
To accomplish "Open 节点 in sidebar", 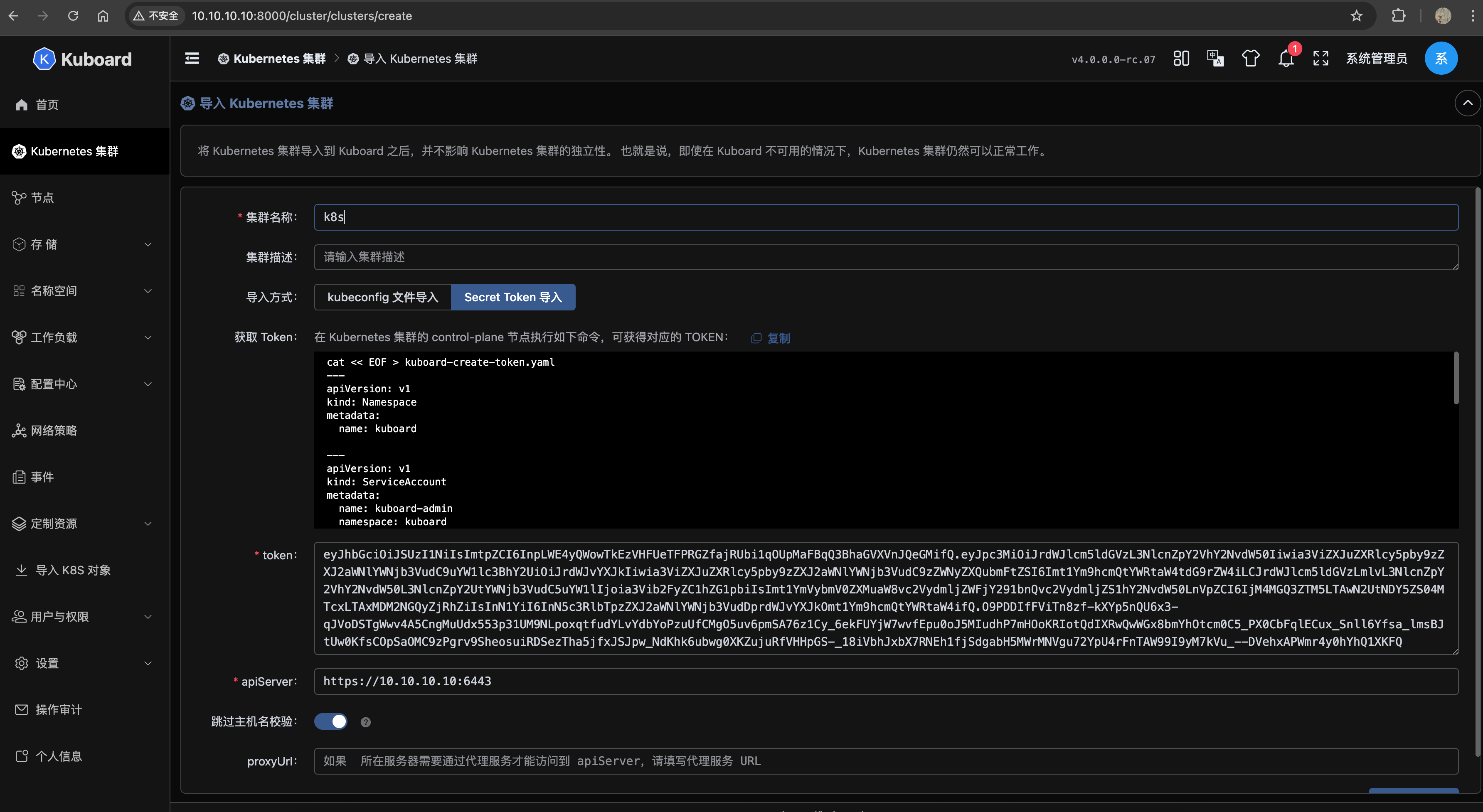I will tap(85, 197).
